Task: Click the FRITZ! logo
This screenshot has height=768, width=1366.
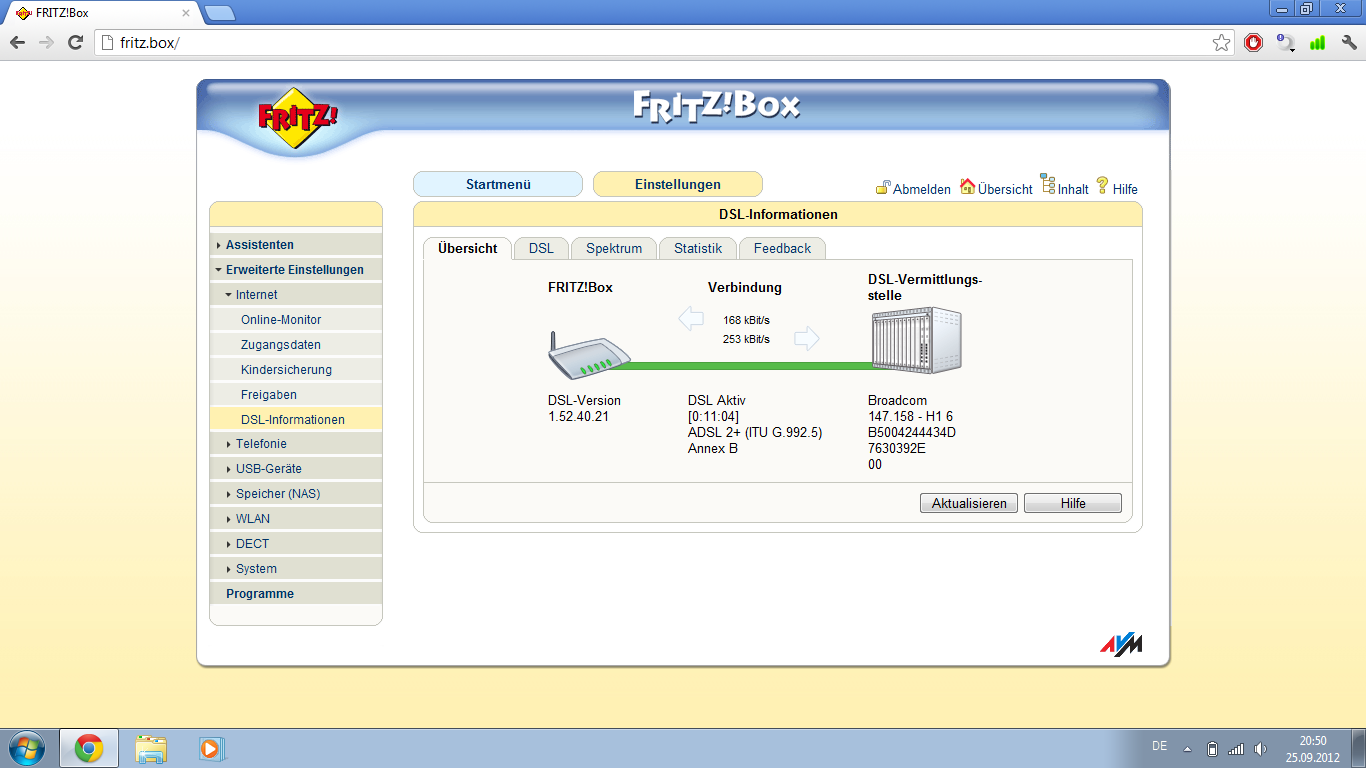Action: click(298, 118)
